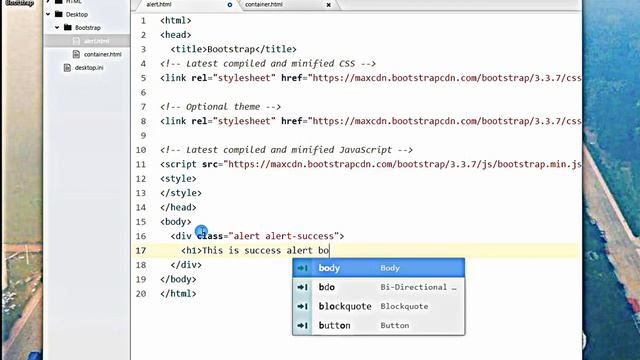Click the </div> closing tag

[186, 265]
